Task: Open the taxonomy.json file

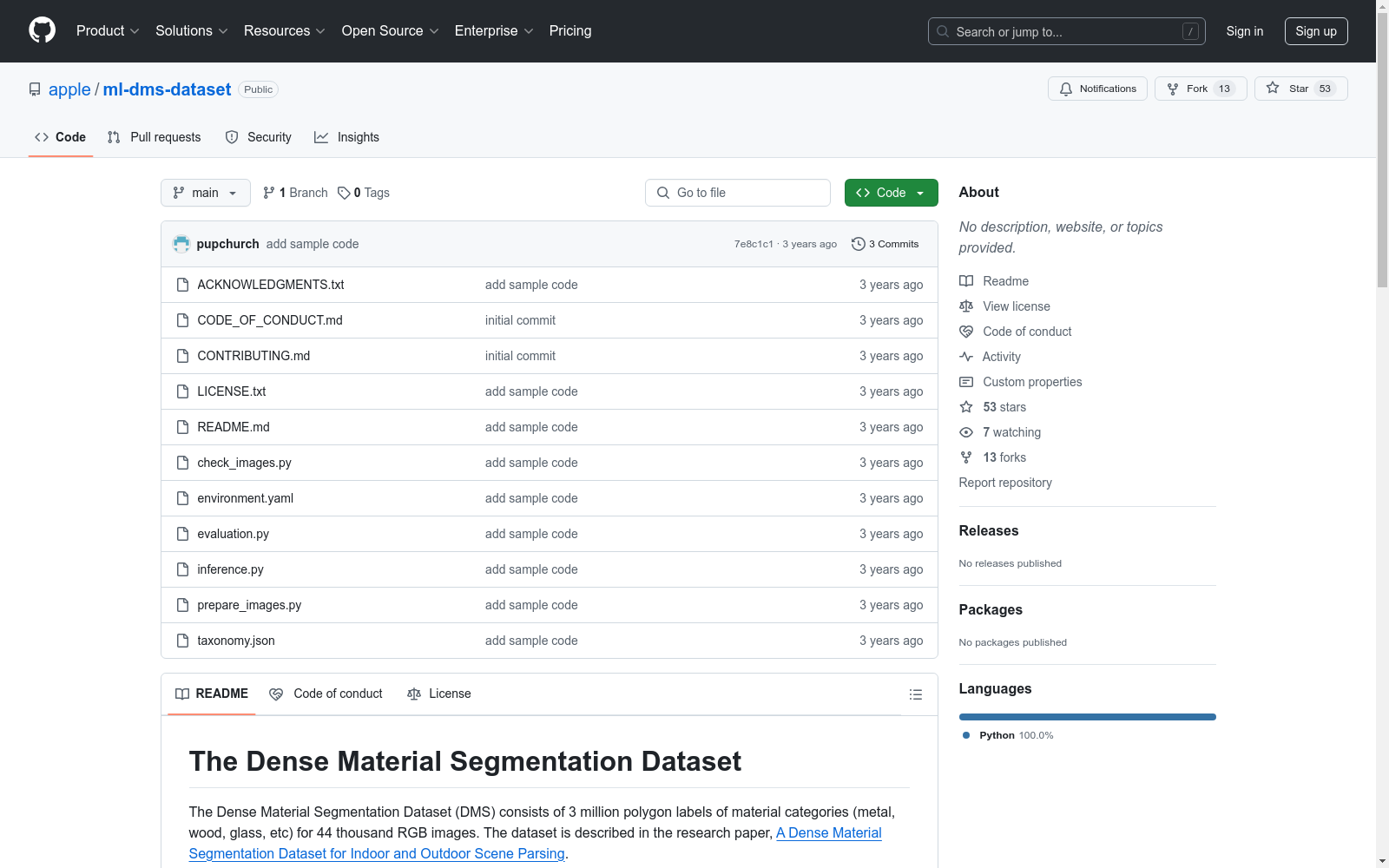Action: tap(236, 641)
